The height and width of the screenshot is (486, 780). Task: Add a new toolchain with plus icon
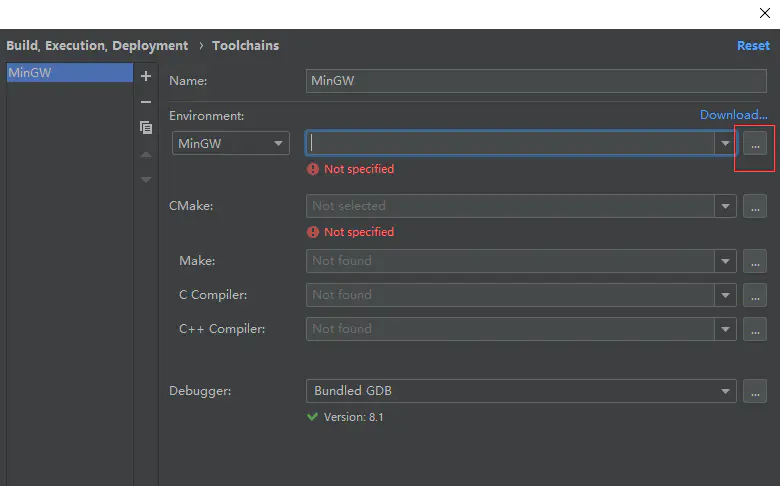[x=146, y=76]
